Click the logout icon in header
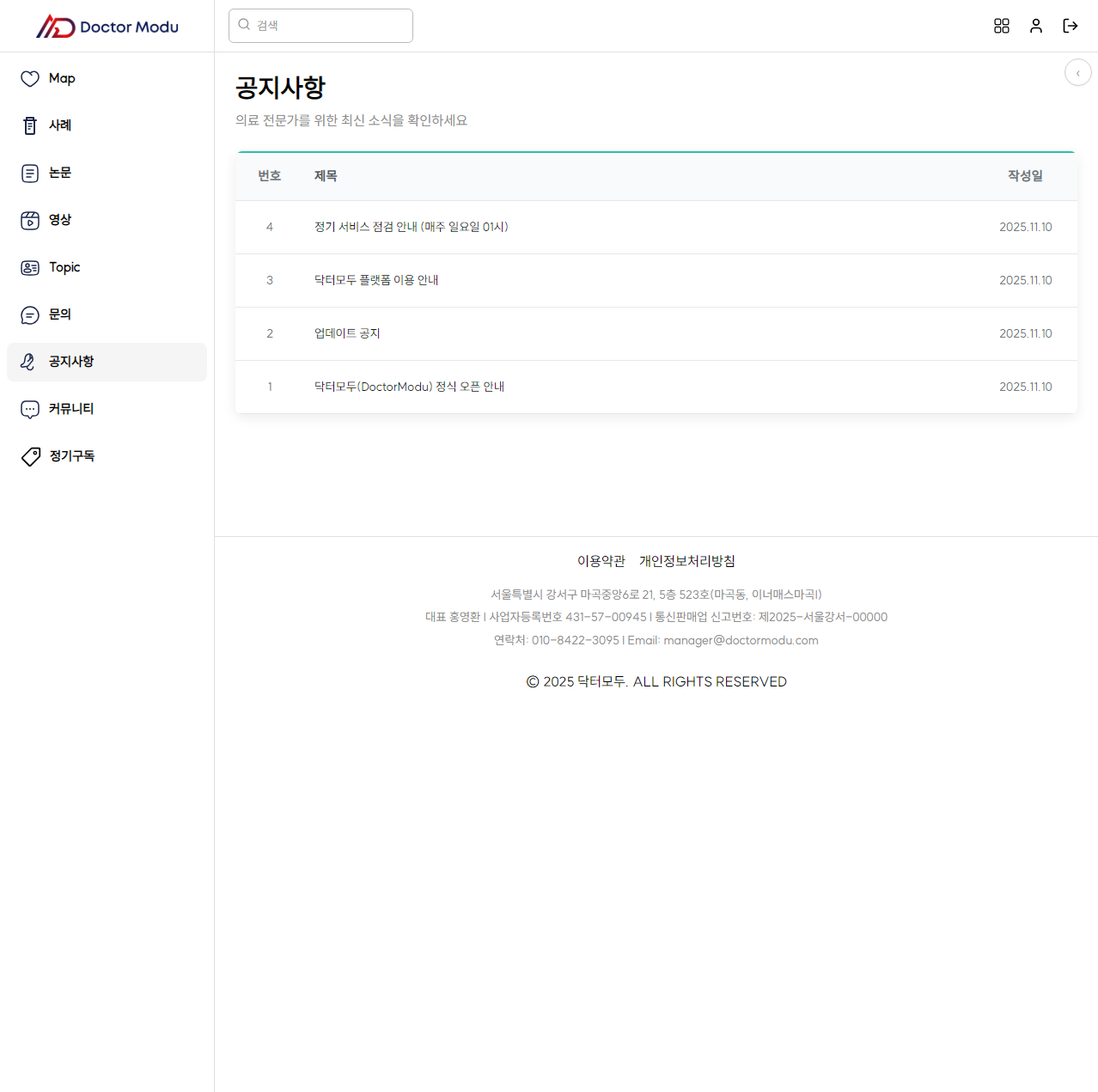 [x=1070, y=26]
